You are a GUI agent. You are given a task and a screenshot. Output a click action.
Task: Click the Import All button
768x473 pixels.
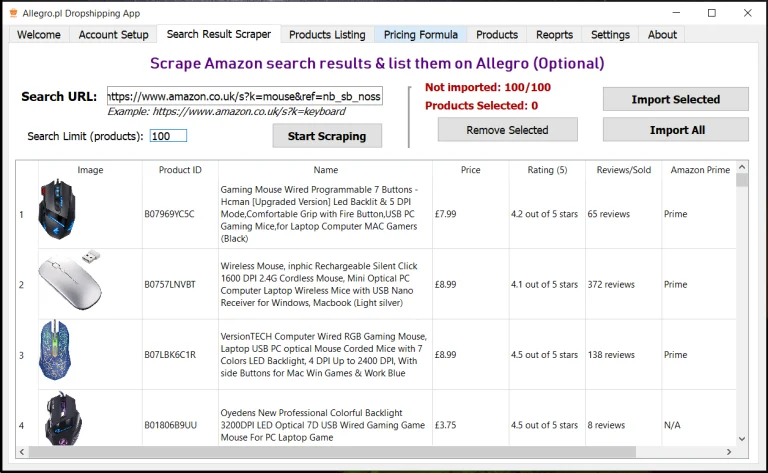click(675, 130)
